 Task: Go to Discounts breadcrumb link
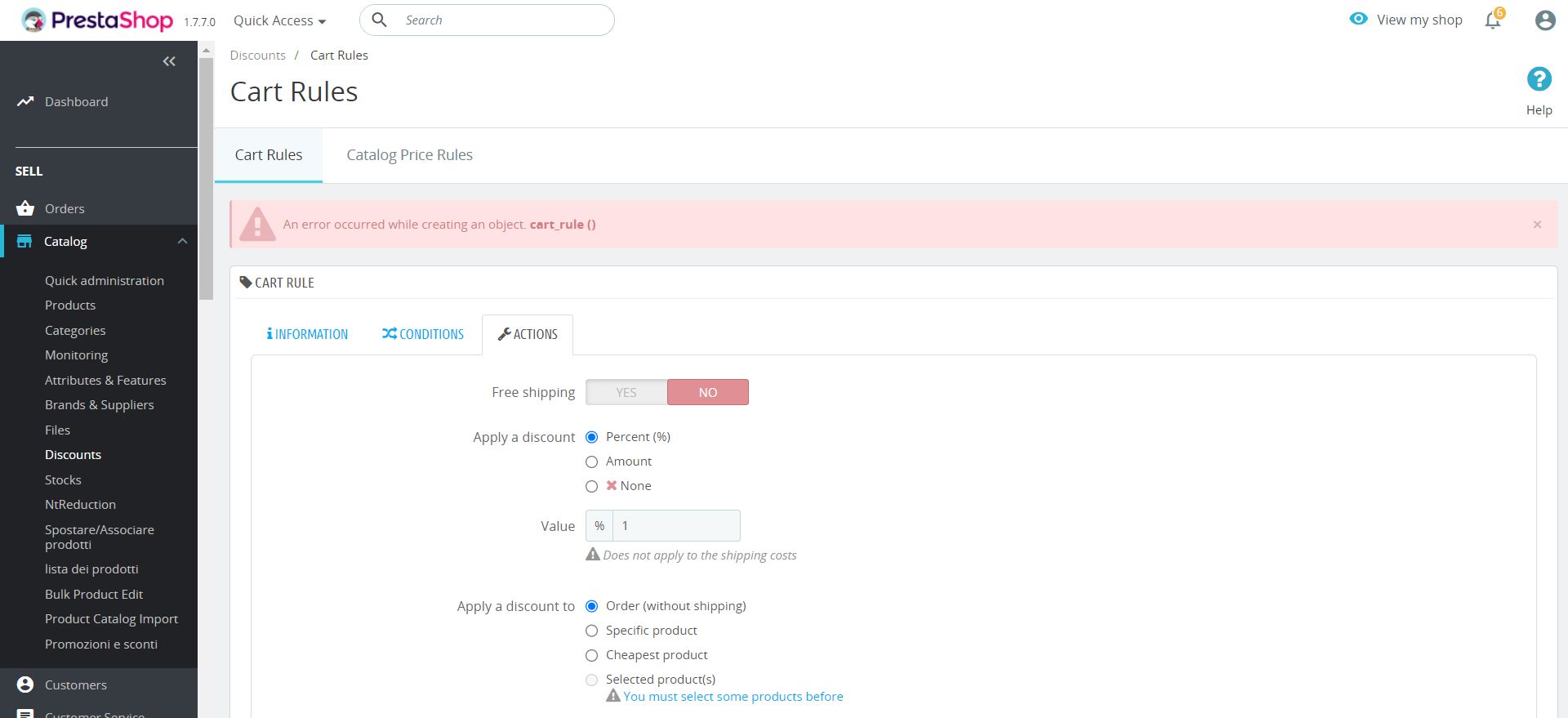pyautogui.click(x=257, y=56)
